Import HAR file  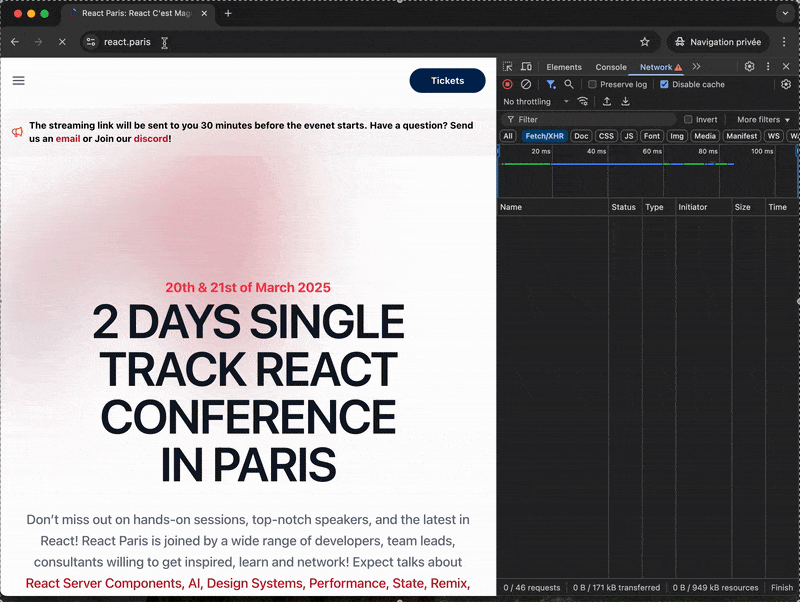coord(607,102)
